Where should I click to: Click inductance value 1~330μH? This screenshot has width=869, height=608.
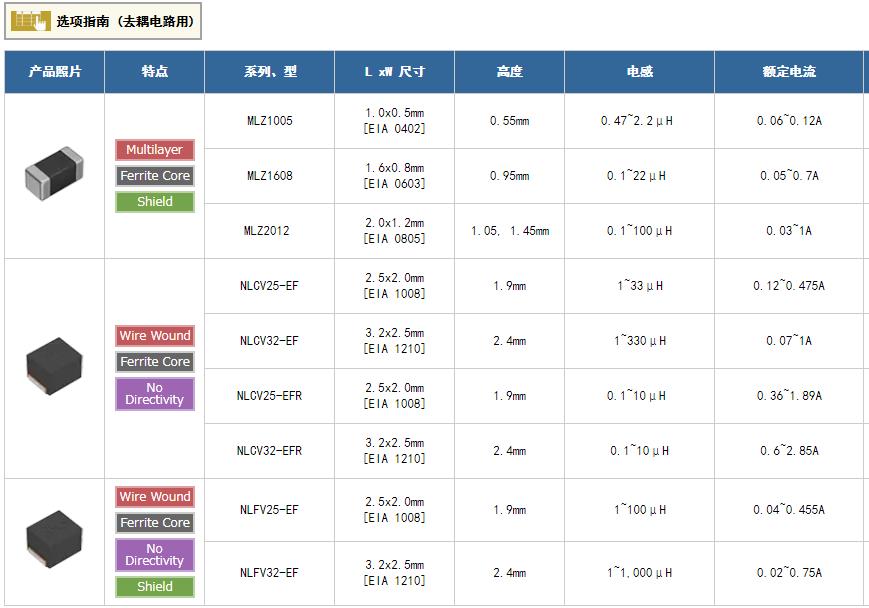click(640, 341)
